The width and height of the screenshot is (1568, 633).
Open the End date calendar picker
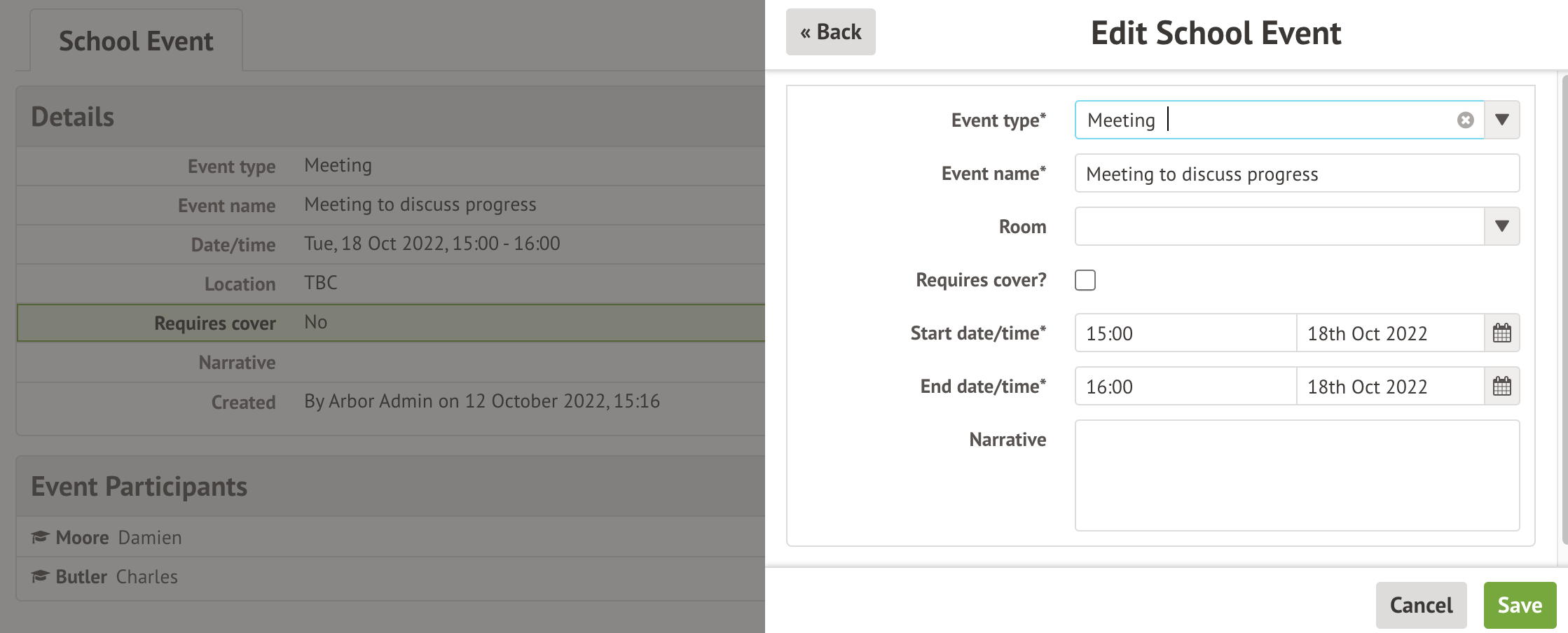[1501, 387]
